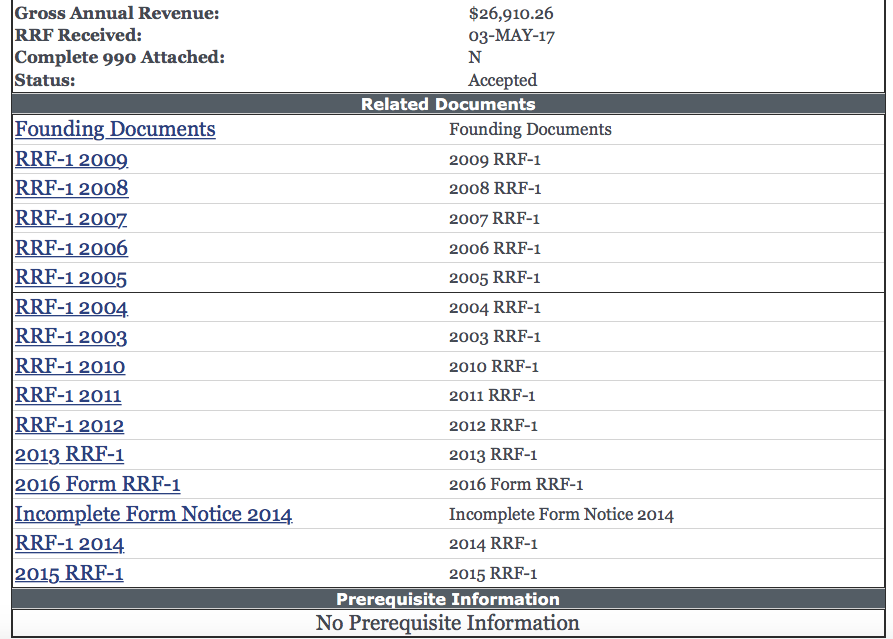Open the RRF-1 2004 filing link
The height and width of the screenshot is (639, 893).
71,308
